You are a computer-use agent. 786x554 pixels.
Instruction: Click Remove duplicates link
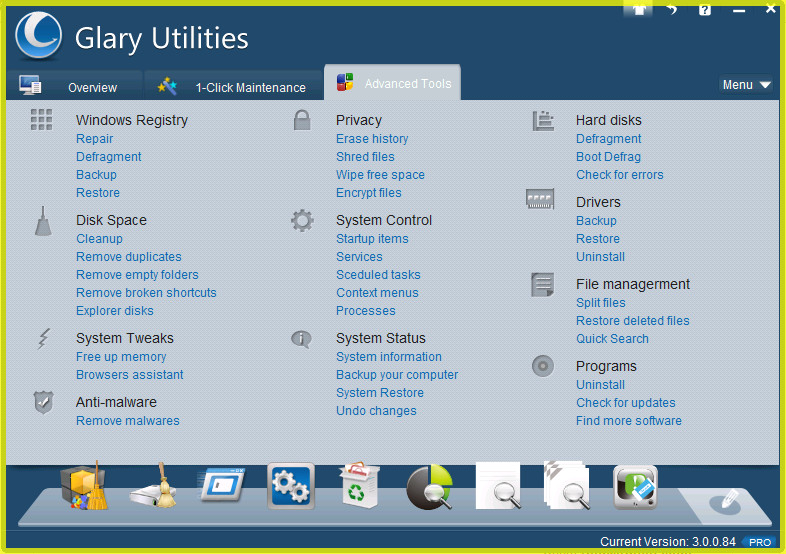click(x=129, y=257)
